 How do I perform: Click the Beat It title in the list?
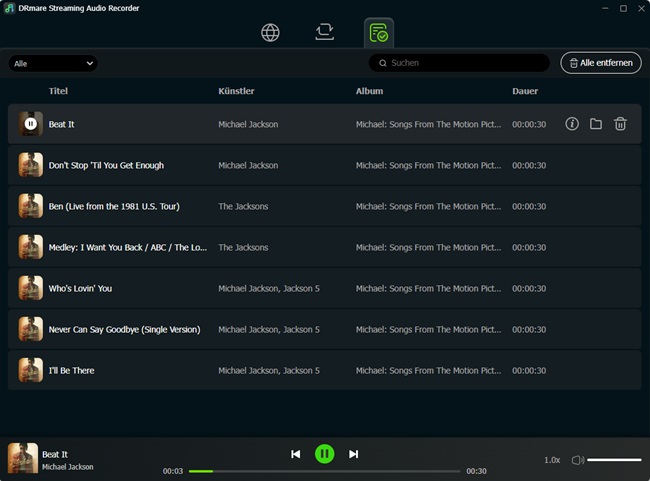(61, 124)
